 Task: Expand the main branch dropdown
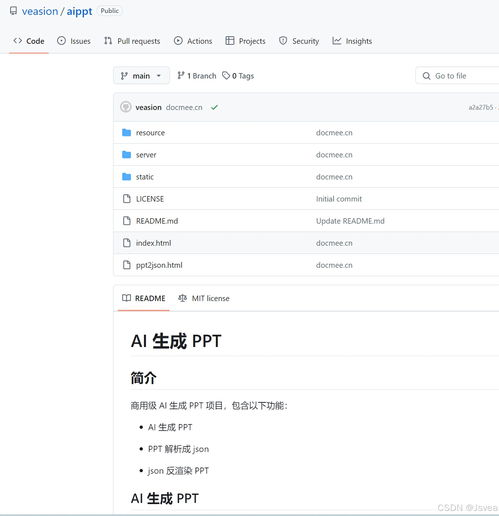tap(141, 76)
